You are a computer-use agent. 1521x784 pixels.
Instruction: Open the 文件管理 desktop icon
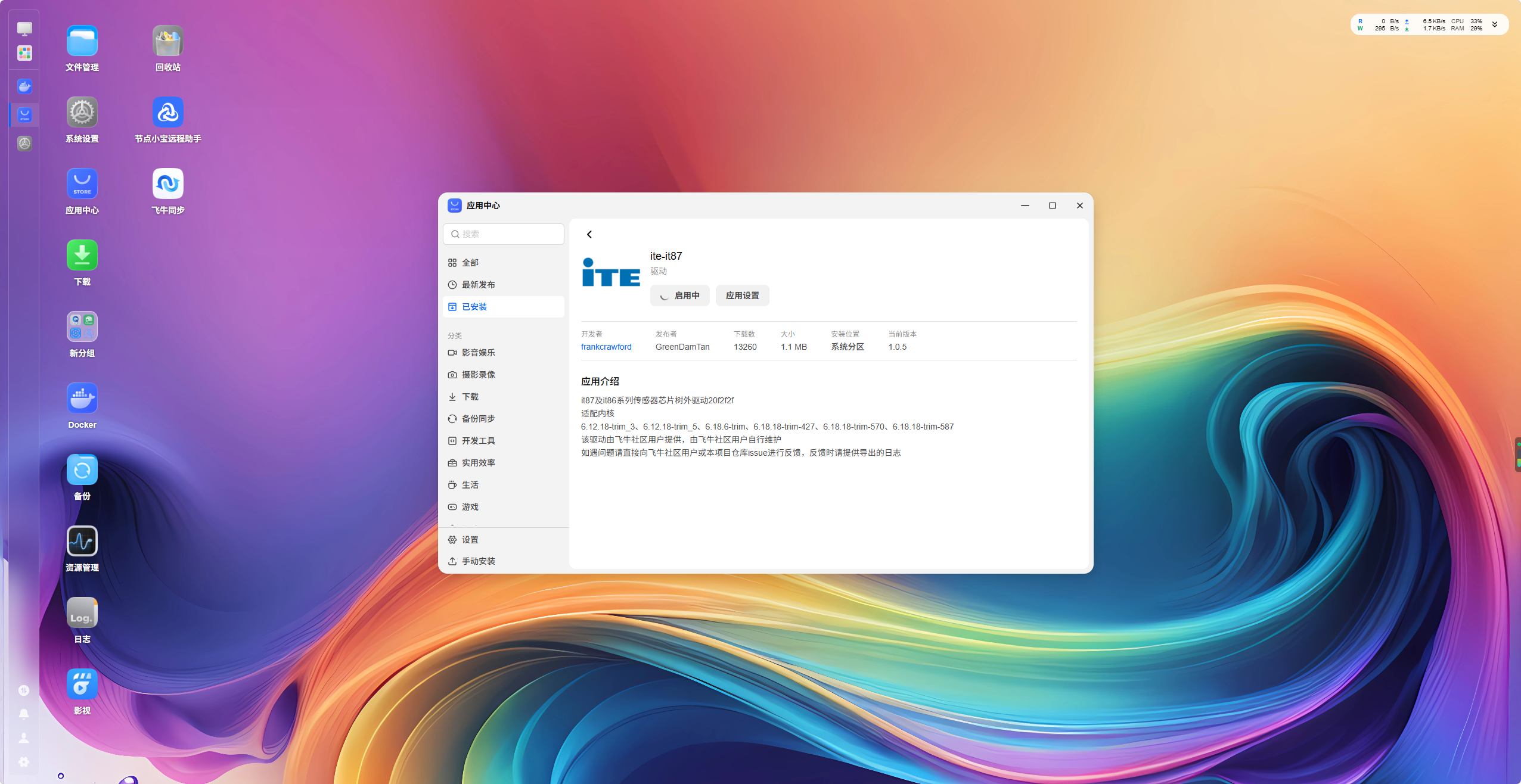tap(82, 41)
